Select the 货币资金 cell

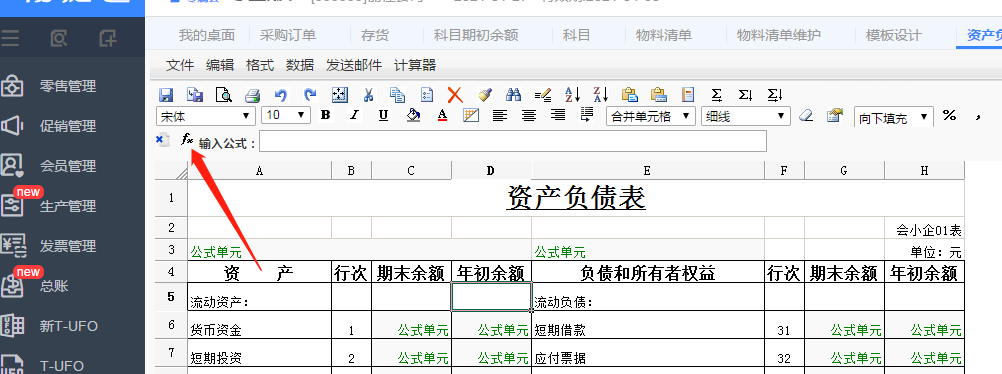pyautogui.click(x=259, y=325)
